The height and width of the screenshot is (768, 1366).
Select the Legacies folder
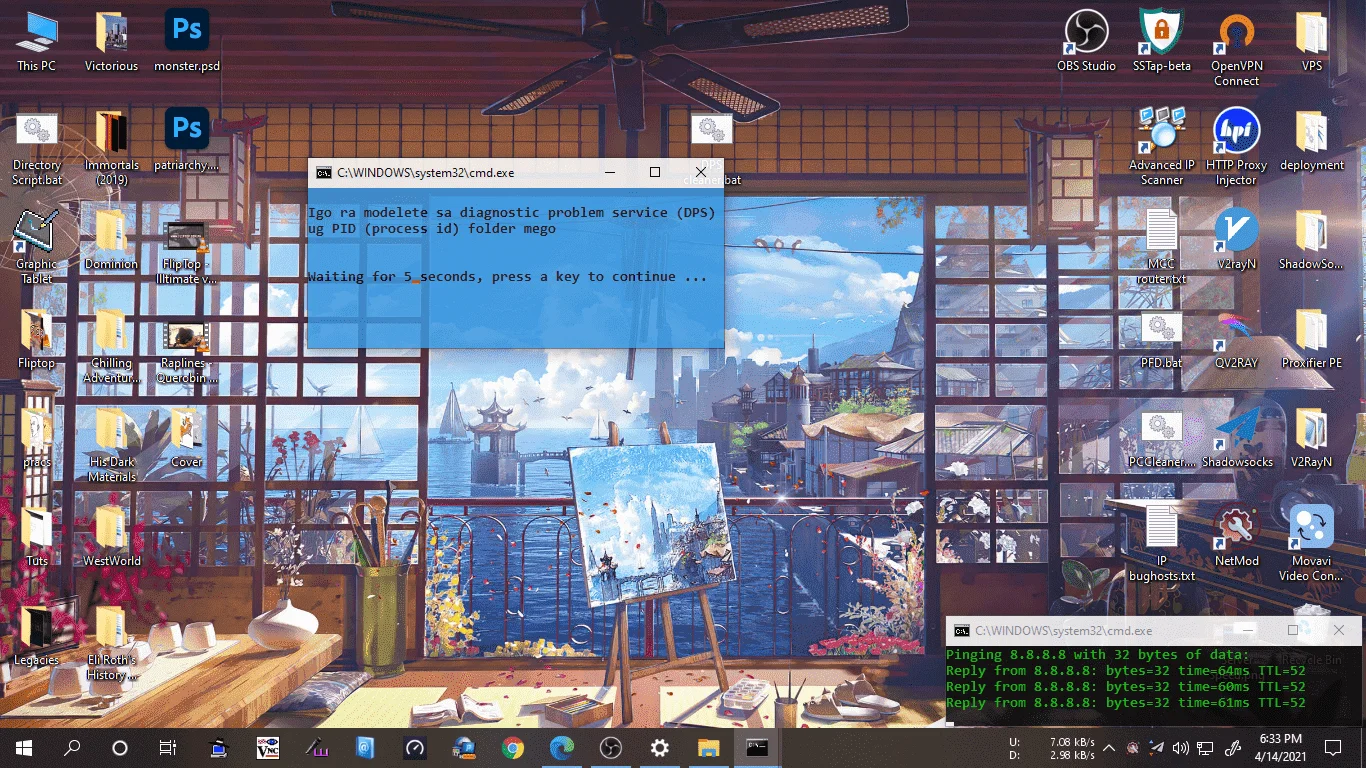tap(36, 636)
